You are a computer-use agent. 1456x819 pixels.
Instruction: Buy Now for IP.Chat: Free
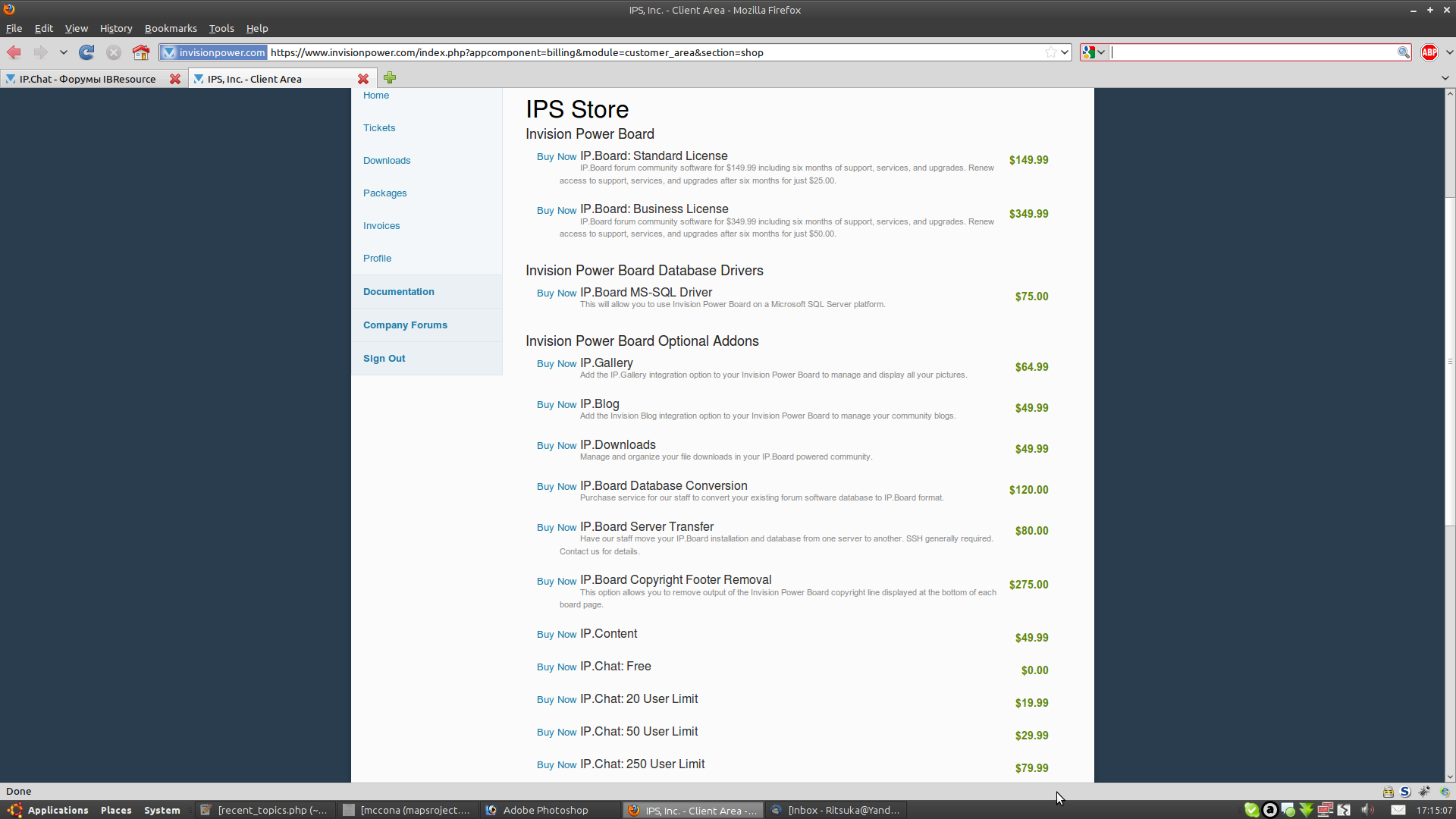click(557, 667)
